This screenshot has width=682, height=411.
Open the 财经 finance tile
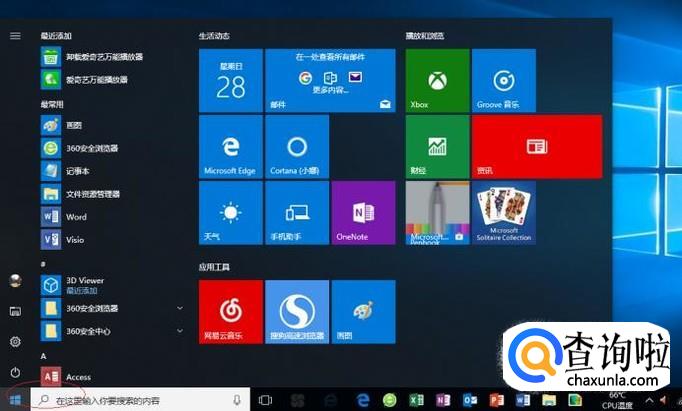(x=438, y=147)
